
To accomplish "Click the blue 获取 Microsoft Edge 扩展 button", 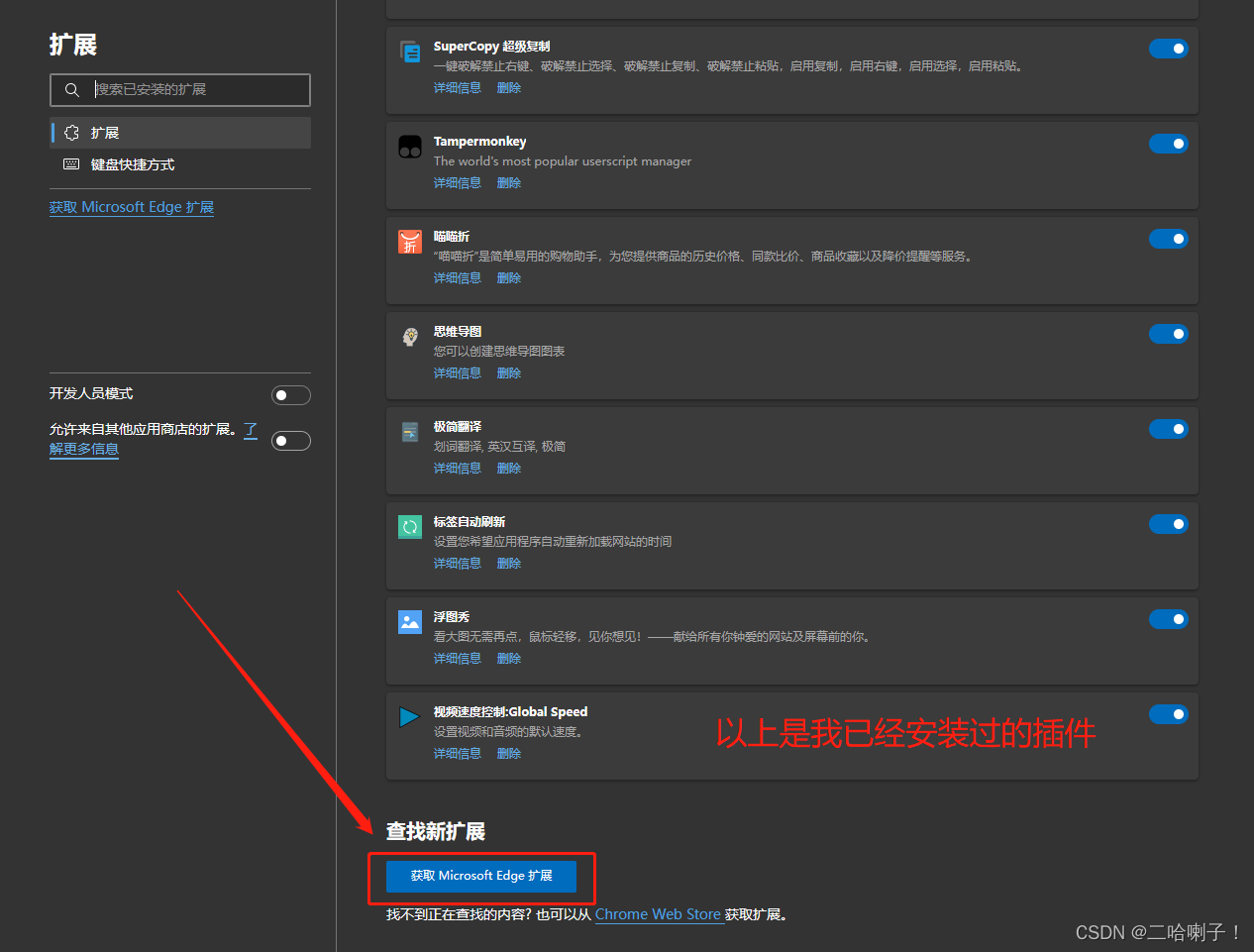I will click(x=481, y=876).
